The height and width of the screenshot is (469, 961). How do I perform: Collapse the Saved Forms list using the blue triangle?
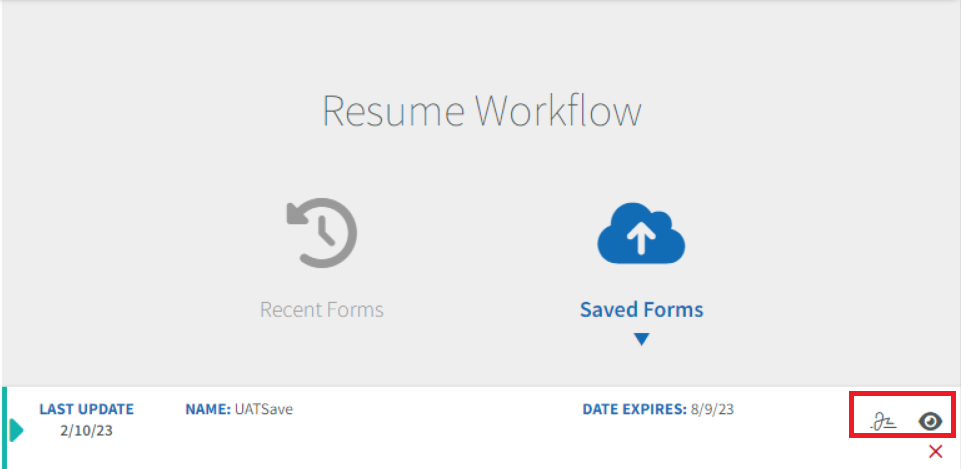(x=641, y=339)
